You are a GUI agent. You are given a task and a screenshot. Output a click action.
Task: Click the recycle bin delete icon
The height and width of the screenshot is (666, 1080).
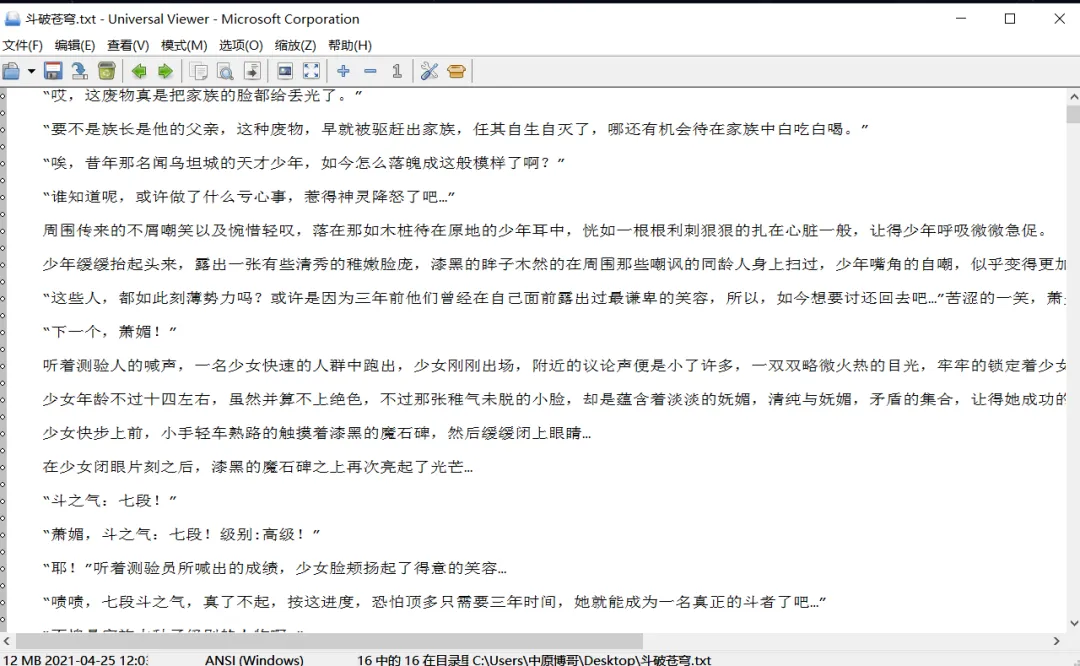pyautogui.click(x=106, y=71)
